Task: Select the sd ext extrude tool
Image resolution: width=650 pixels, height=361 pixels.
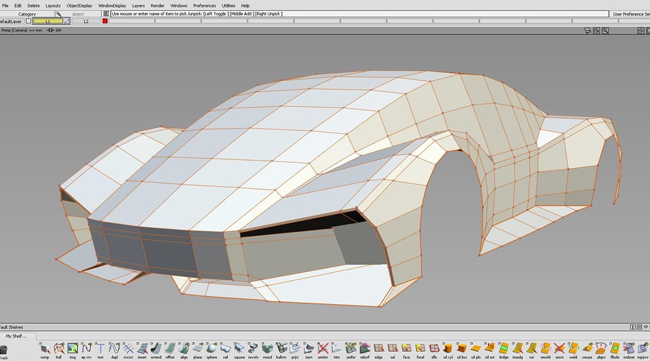Action: pos(490,351)
